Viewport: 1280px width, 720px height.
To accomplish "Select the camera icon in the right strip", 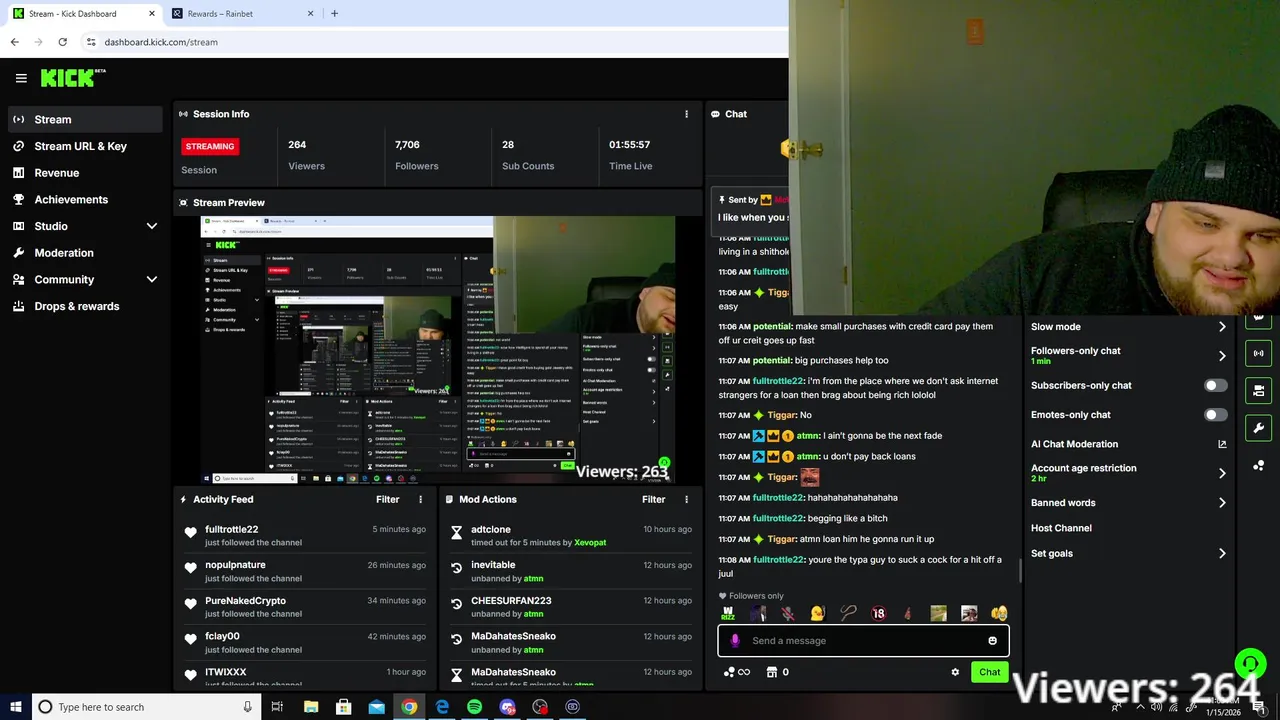I will tap(1258, 390).
